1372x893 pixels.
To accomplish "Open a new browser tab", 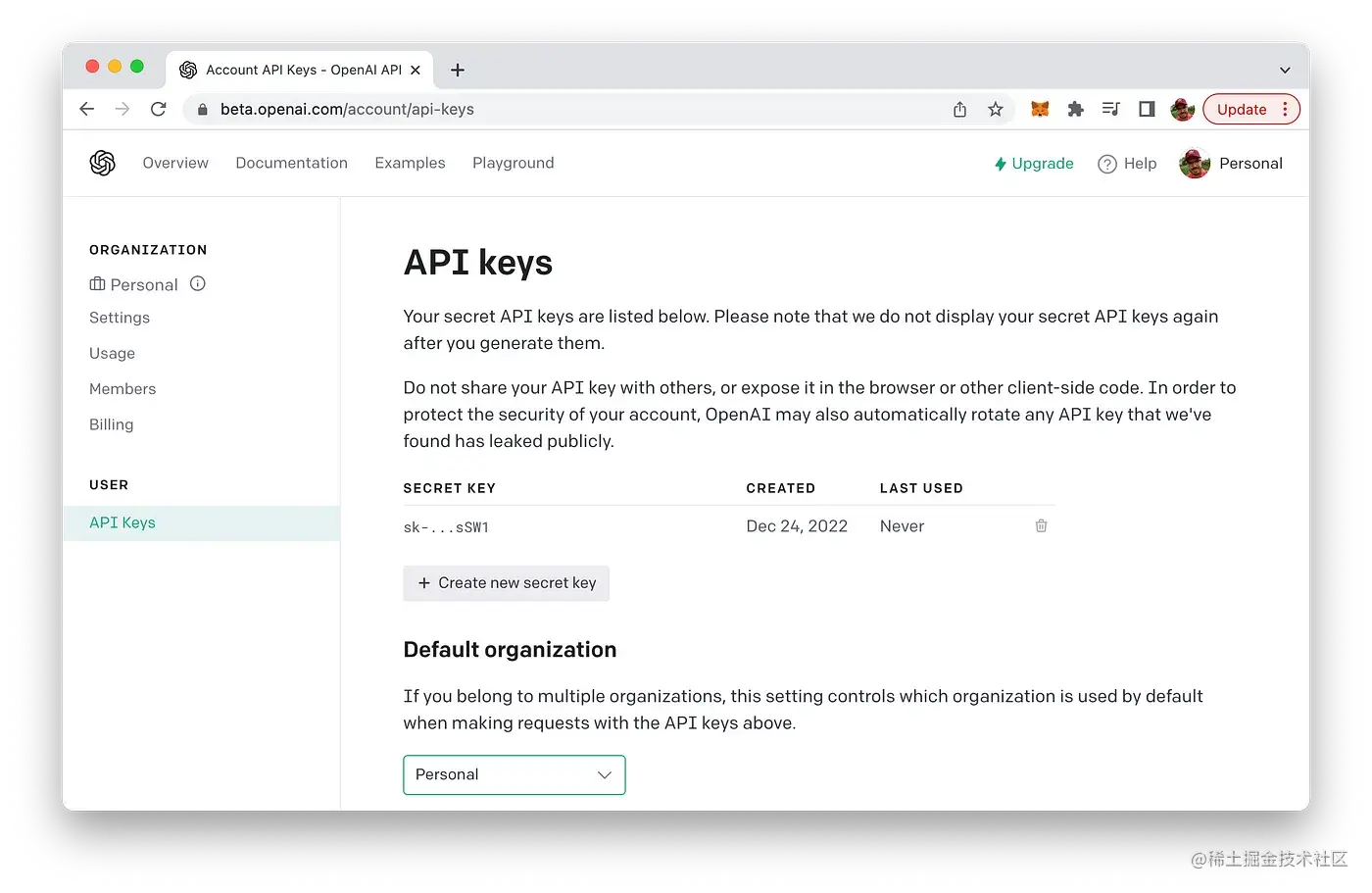I will point(458,70).
